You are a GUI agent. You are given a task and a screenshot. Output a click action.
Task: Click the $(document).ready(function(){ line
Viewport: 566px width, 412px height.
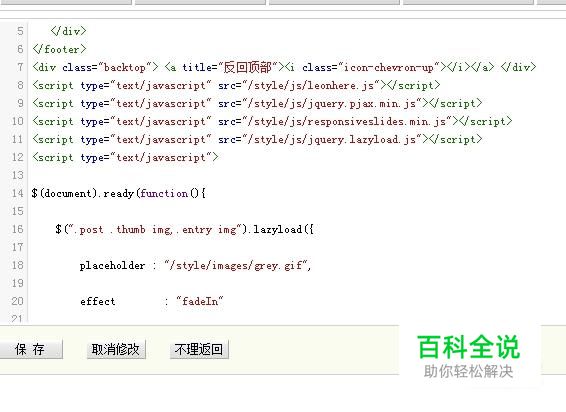point(119,194)
